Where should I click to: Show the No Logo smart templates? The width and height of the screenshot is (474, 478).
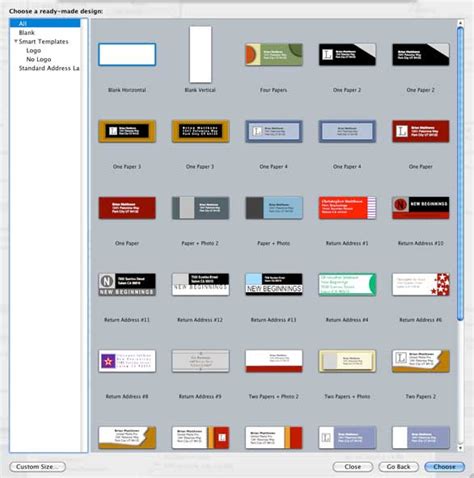click(39, 59)
